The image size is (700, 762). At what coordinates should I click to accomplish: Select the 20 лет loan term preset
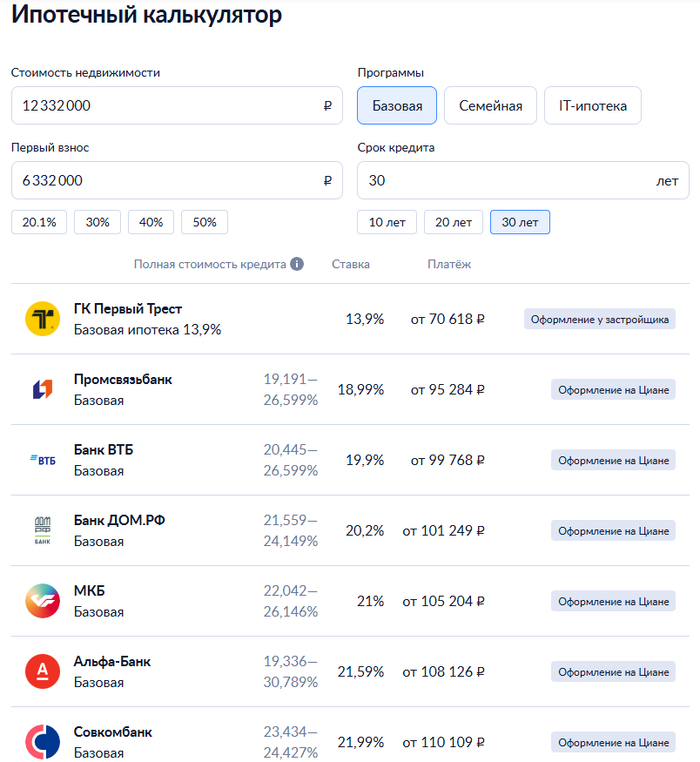tap(453, 222)
